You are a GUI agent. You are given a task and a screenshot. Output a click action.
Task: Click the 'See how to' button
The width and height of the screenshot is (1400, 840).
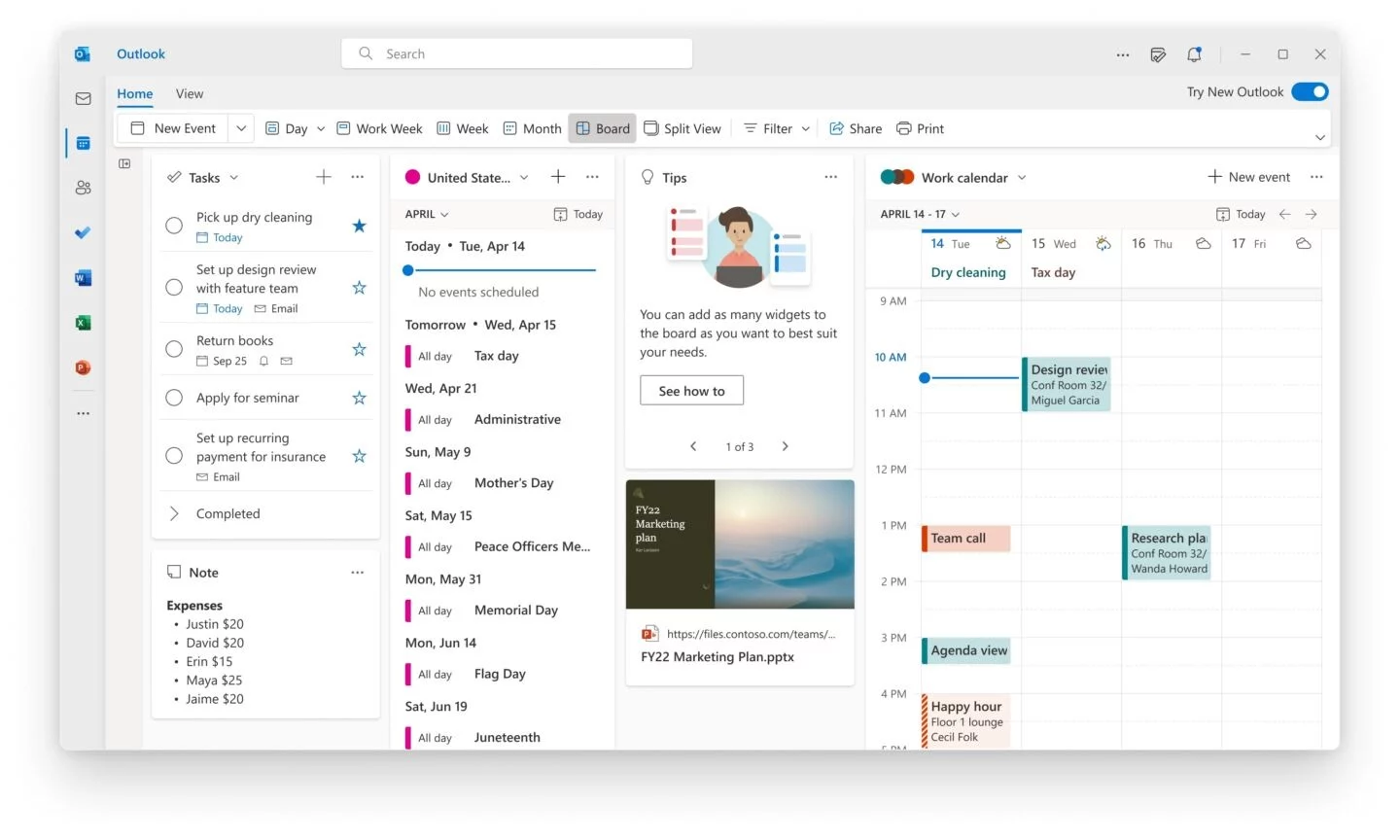pos(691,390)
